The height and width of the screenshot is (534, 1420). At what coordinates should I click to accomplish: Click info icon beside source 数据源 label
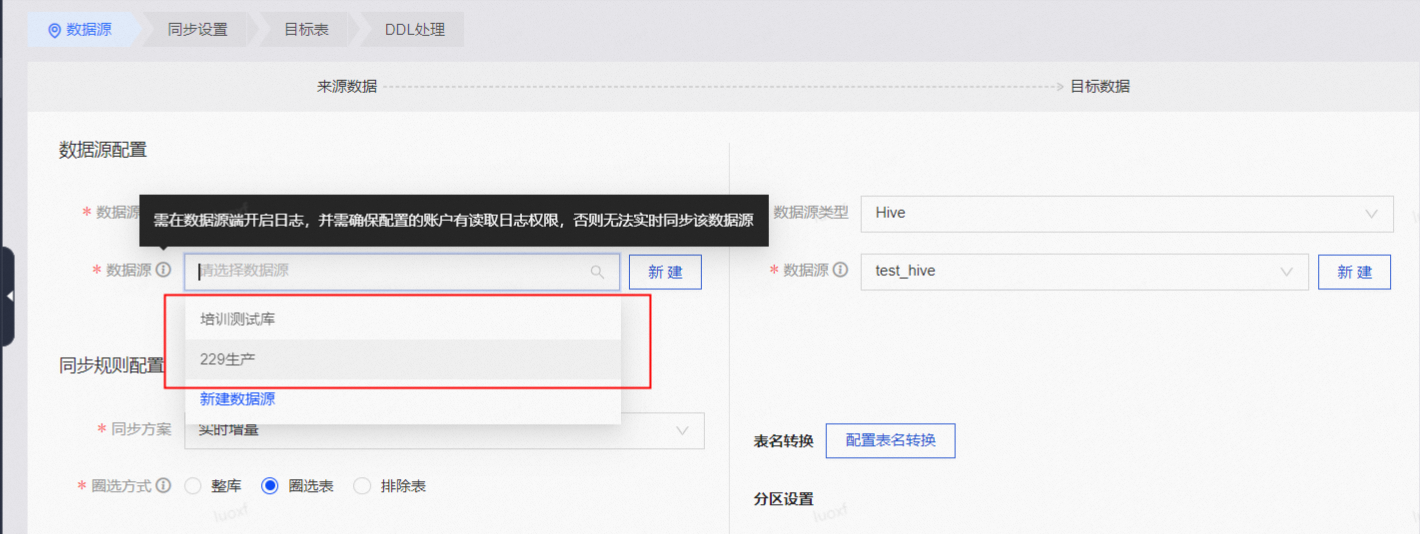(x=164, y=270)
